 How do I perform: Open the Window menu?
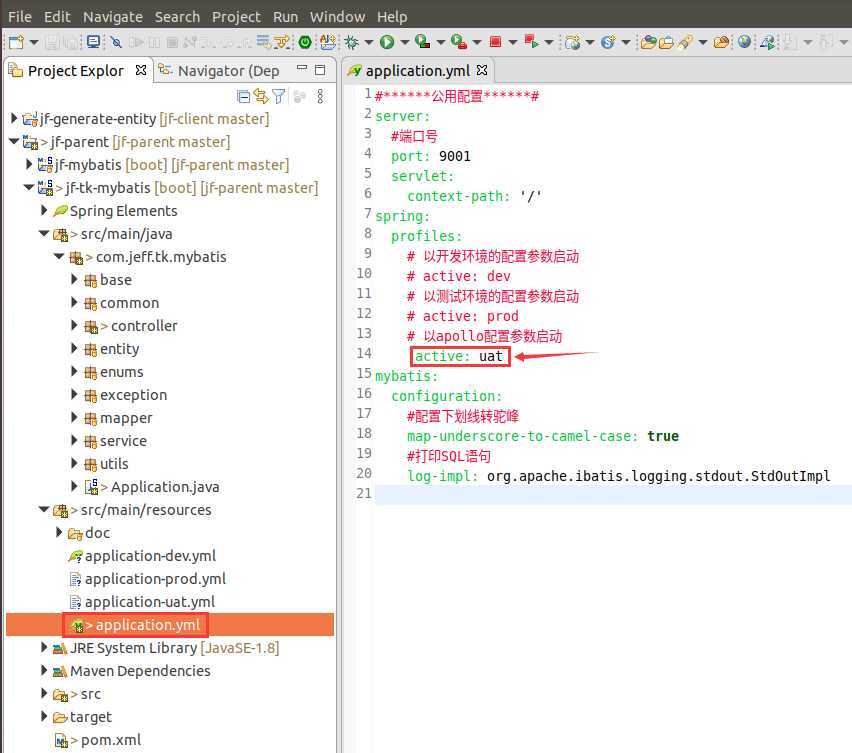[337, 17]
